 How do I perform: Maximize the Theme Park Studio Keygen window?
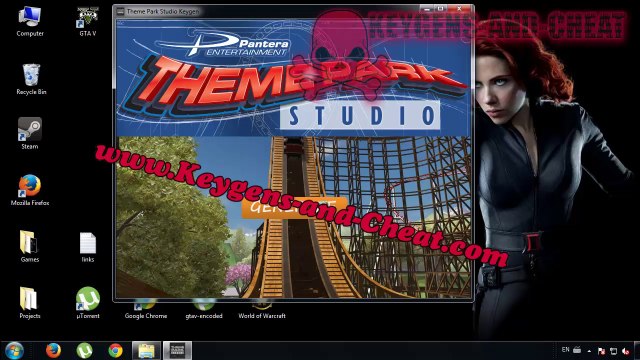440,9
